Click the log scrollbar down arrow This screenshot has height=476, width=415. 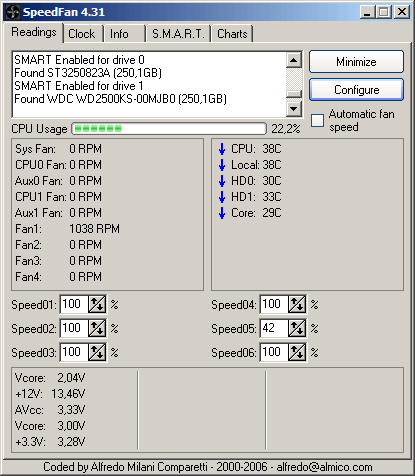click(x=294, y=108)
